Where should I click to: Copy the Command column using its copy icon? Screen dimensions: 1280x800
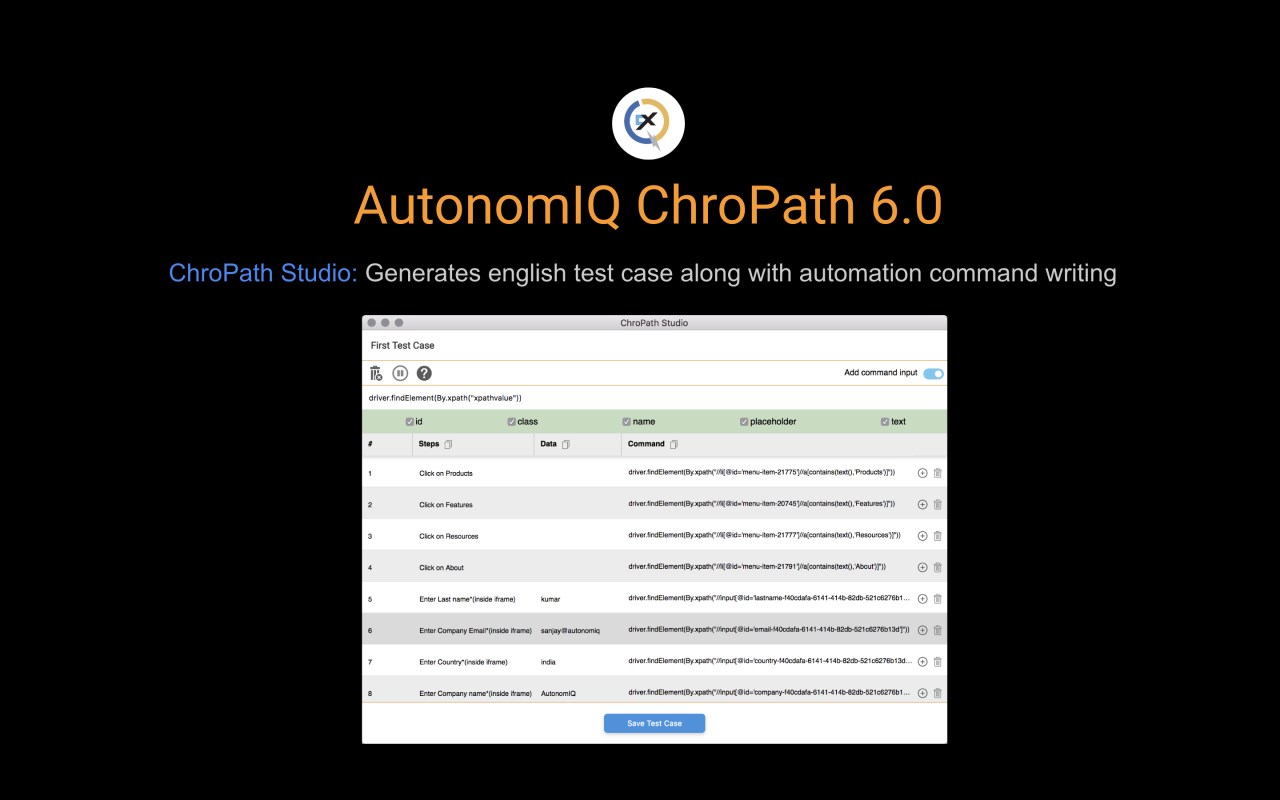[674, 444]
